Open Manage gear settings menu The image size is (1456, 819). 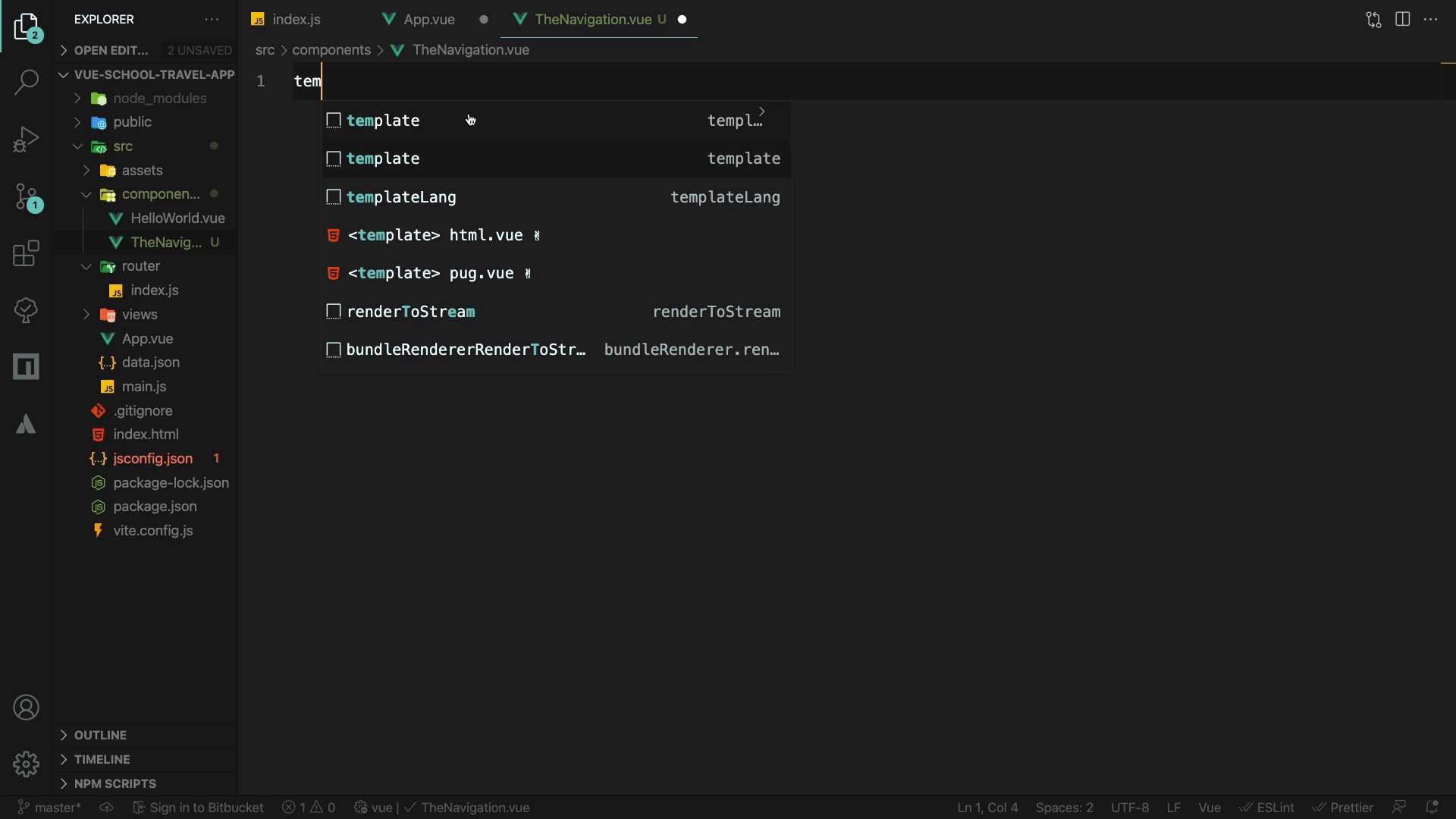coord(27,764)
